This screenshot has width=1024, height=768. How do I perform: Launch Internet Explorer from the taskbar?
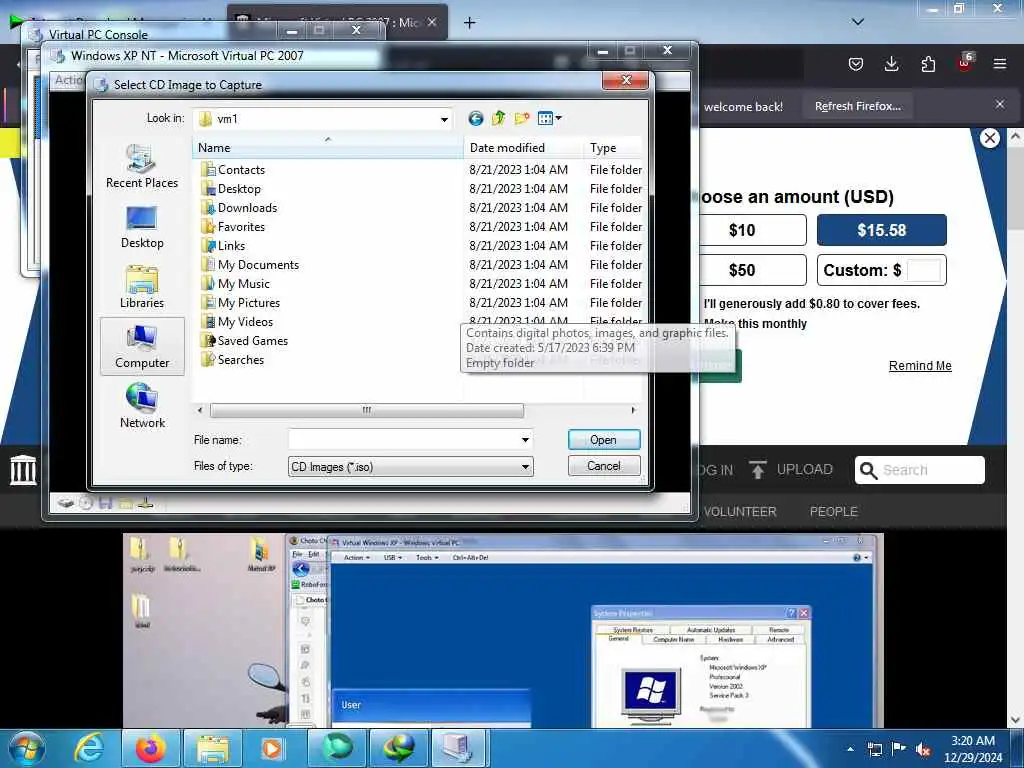pos(88,748)
